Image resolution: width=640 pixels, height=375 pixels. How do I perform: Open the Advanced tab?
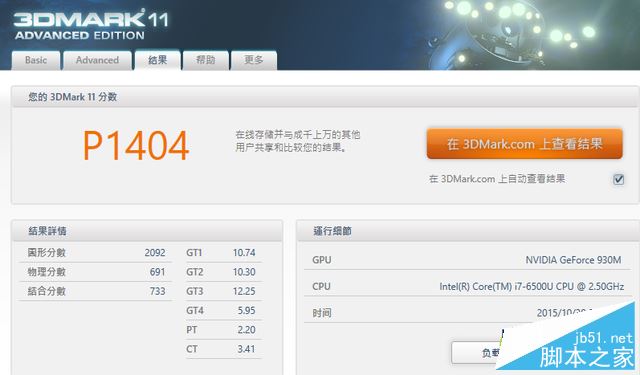(97, 60)
